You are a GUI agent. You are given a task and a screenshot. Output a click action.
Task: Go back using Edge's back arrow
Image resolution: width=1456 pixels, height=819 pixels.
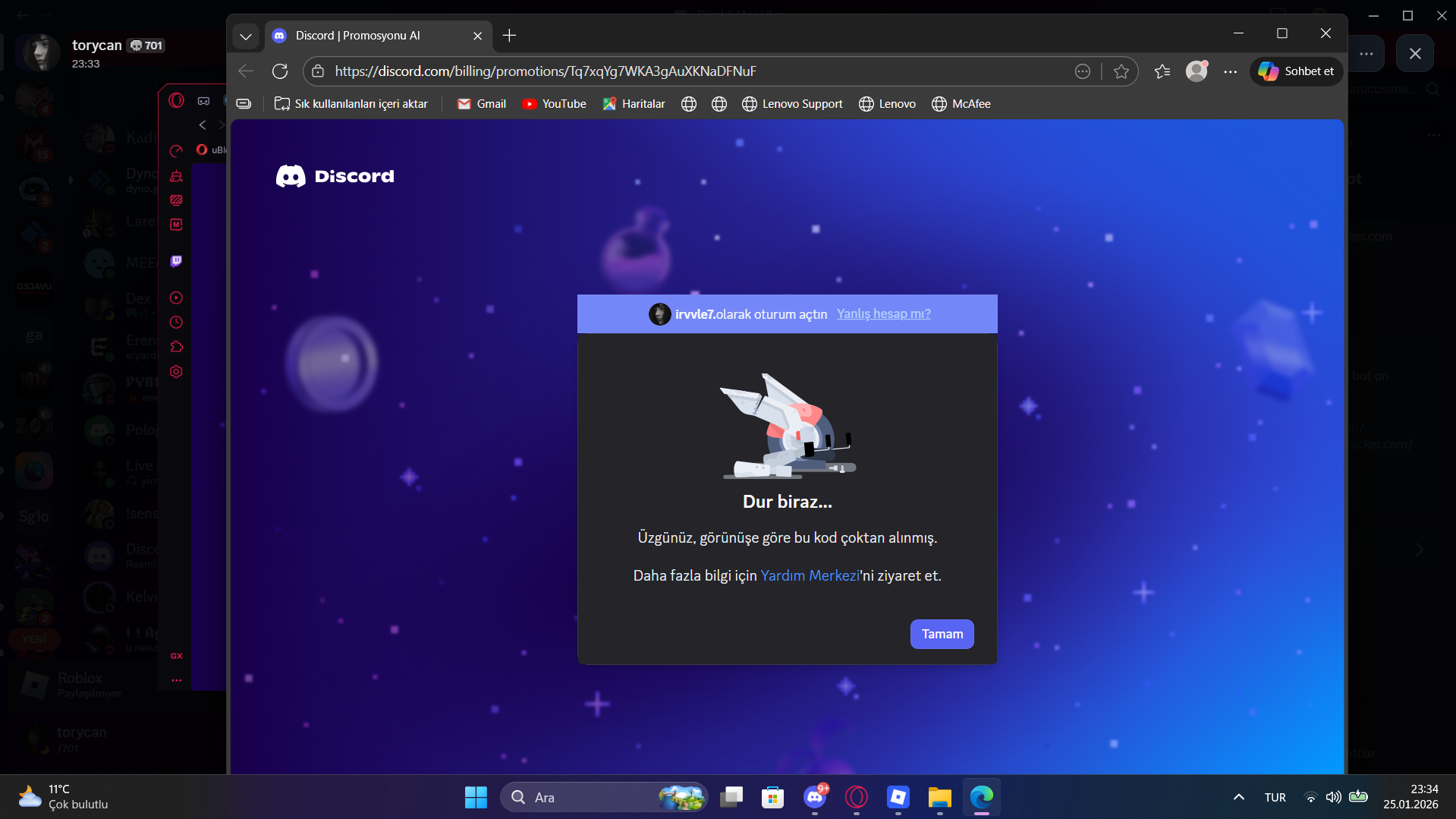245,71
